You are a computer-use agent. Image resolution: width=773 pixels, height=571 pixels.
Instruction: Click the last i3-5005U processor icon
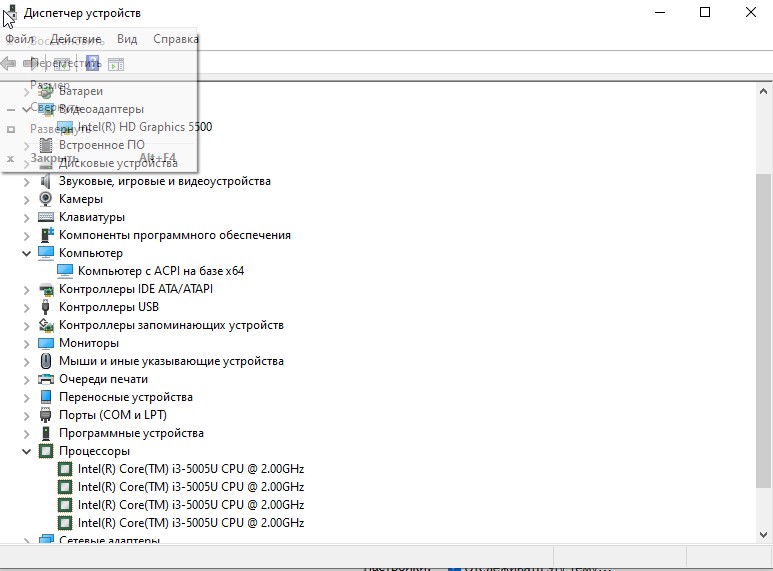tap(65, 523)
